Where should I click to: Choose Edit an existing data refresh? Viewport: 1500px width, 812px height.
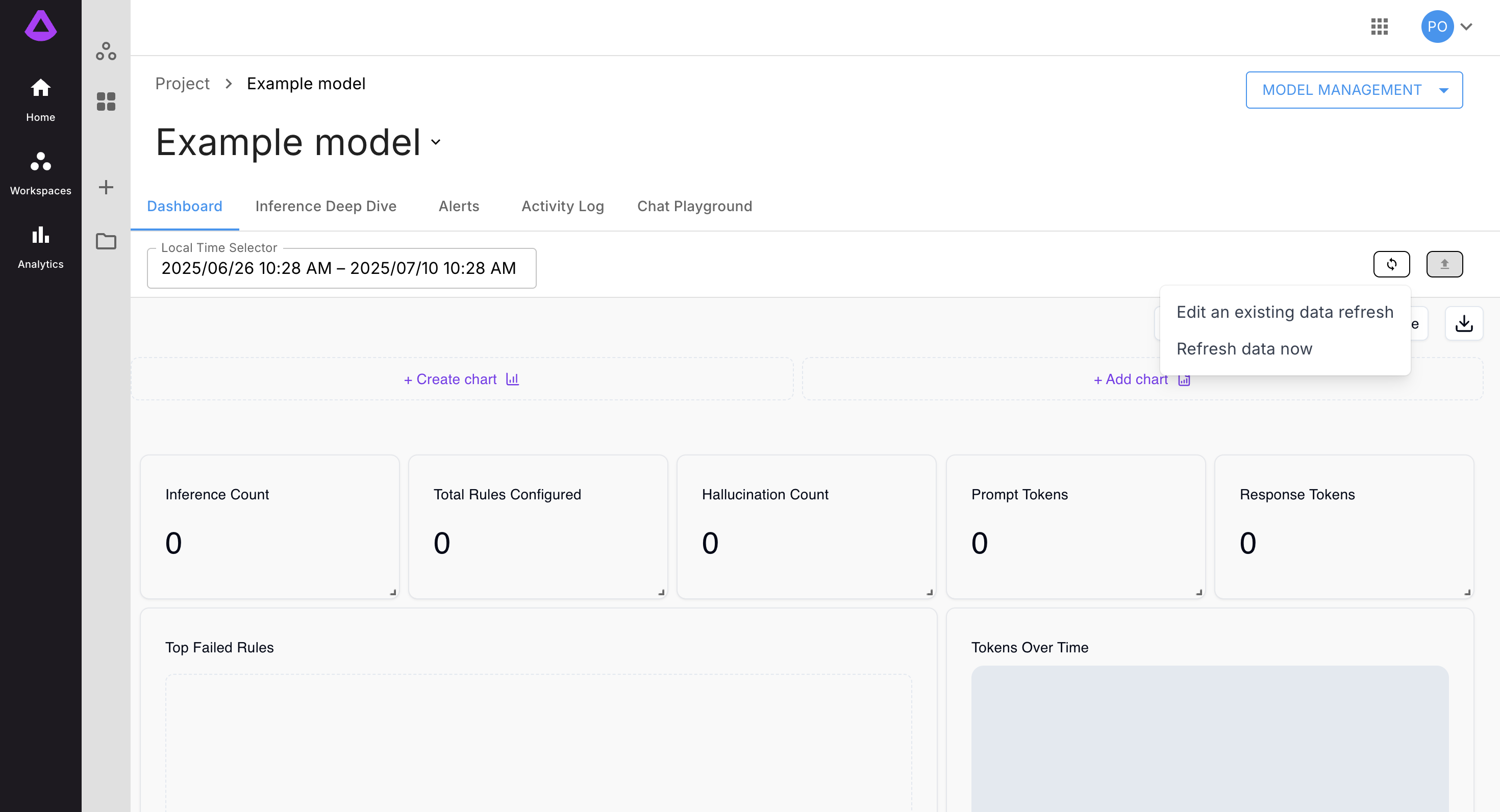coord(1285,313)
